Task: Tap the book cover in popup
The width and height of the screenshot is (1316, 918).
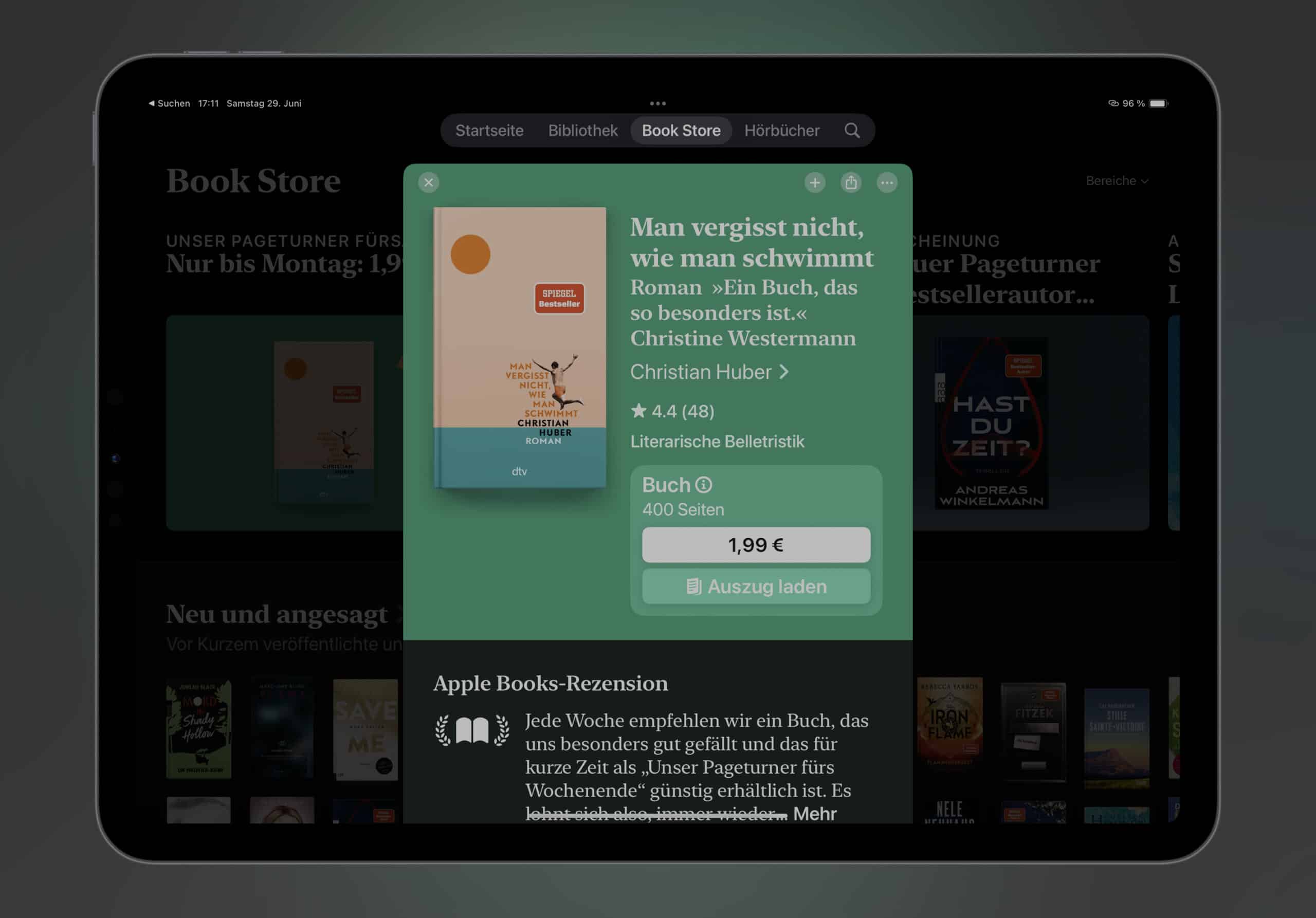Action: [x=519, y=348]
